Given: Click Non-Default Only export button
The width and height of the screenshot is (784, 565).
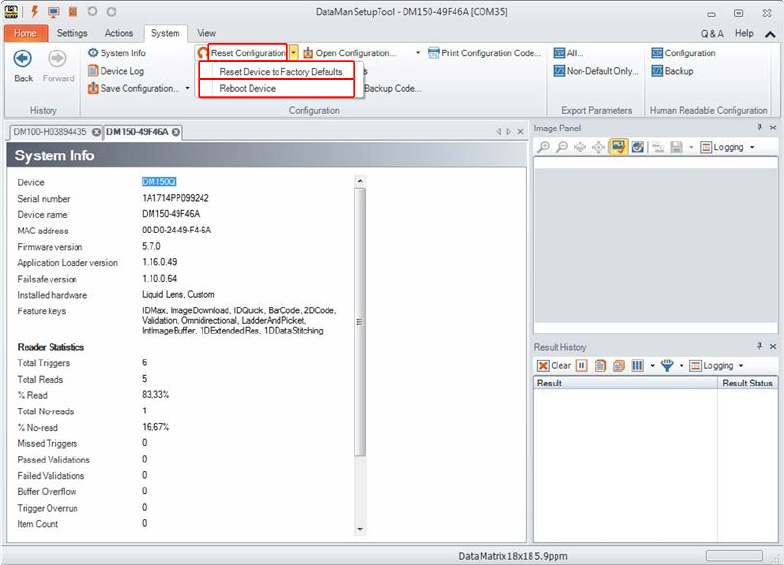Looking at the screenshot, I should tap(596, 71).
